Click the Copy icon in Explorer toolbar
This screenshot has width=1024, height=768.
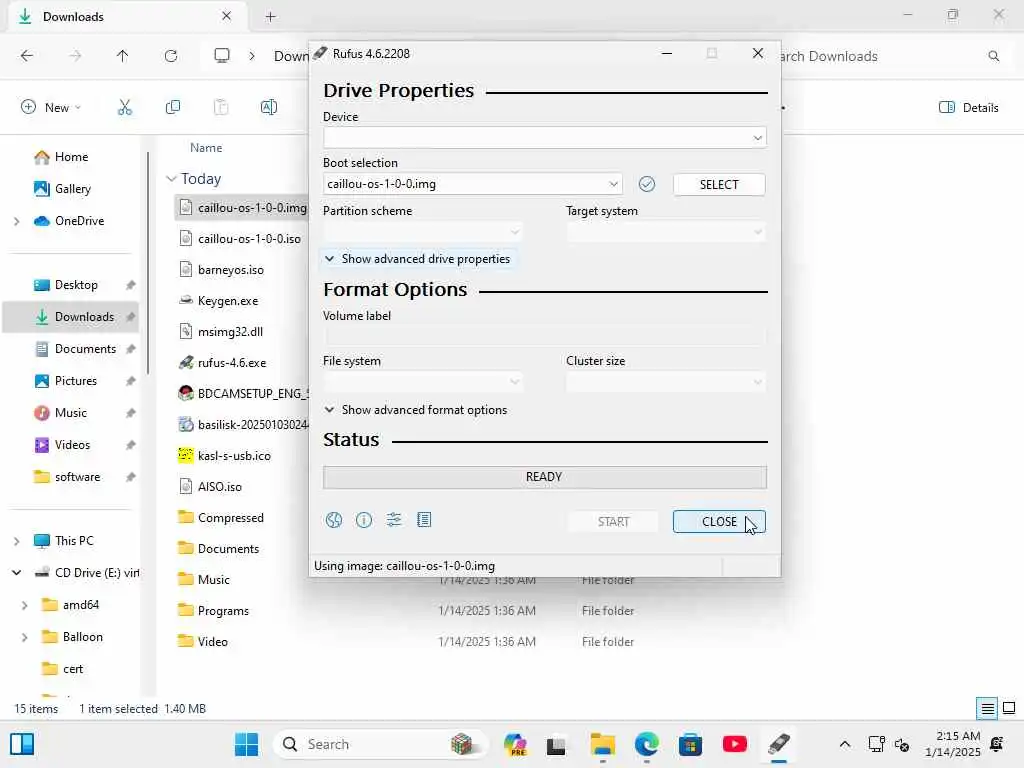pos(173,107)
